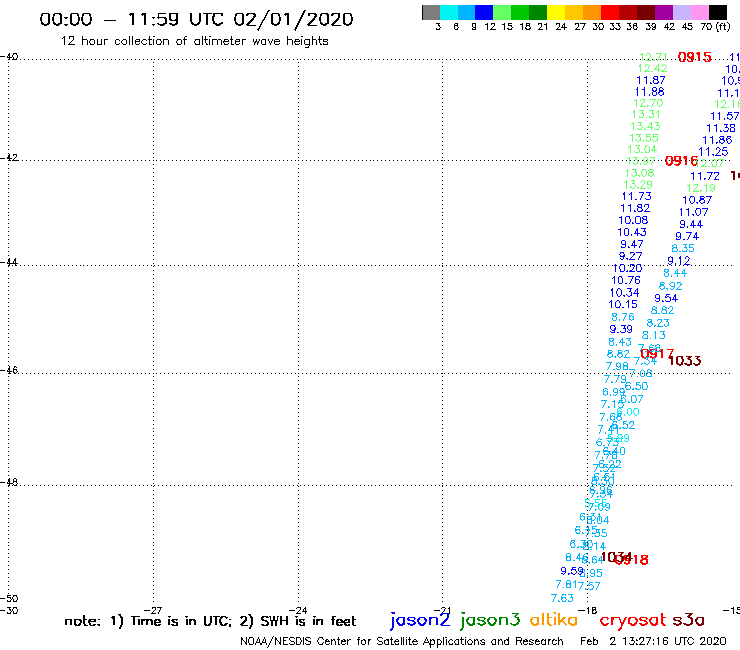Click the longitude axis label -24
The image size is (740, 650).
coord(298,610)
